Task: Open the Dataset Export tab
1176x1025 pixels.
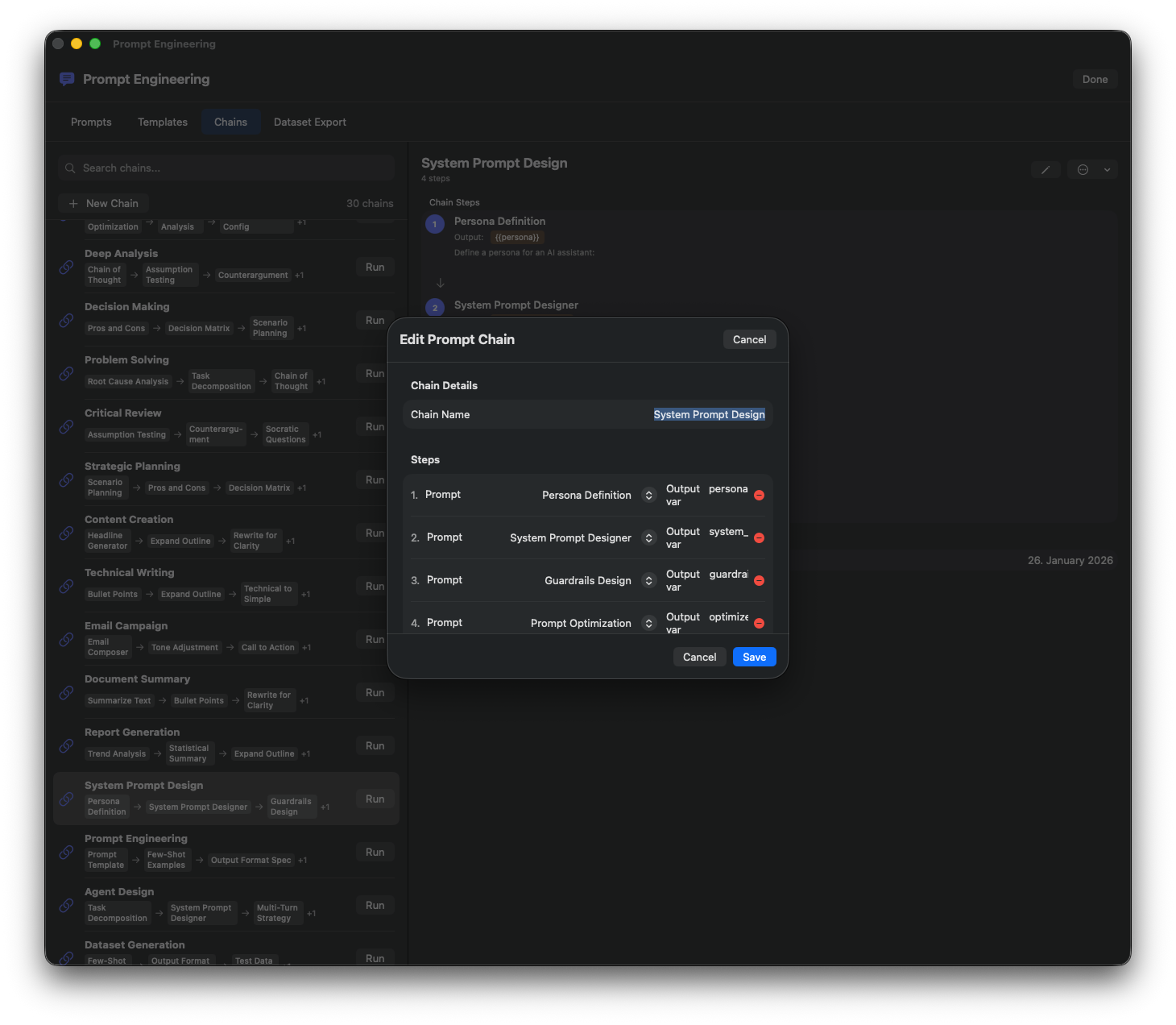Action: [310, 122]
